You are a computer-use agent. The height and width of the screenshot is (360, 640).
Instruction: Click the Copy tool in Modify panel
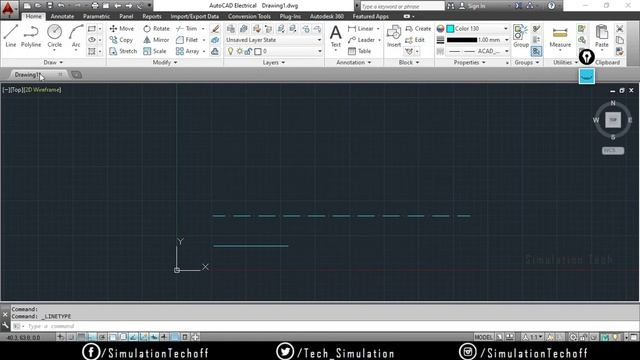121,40
